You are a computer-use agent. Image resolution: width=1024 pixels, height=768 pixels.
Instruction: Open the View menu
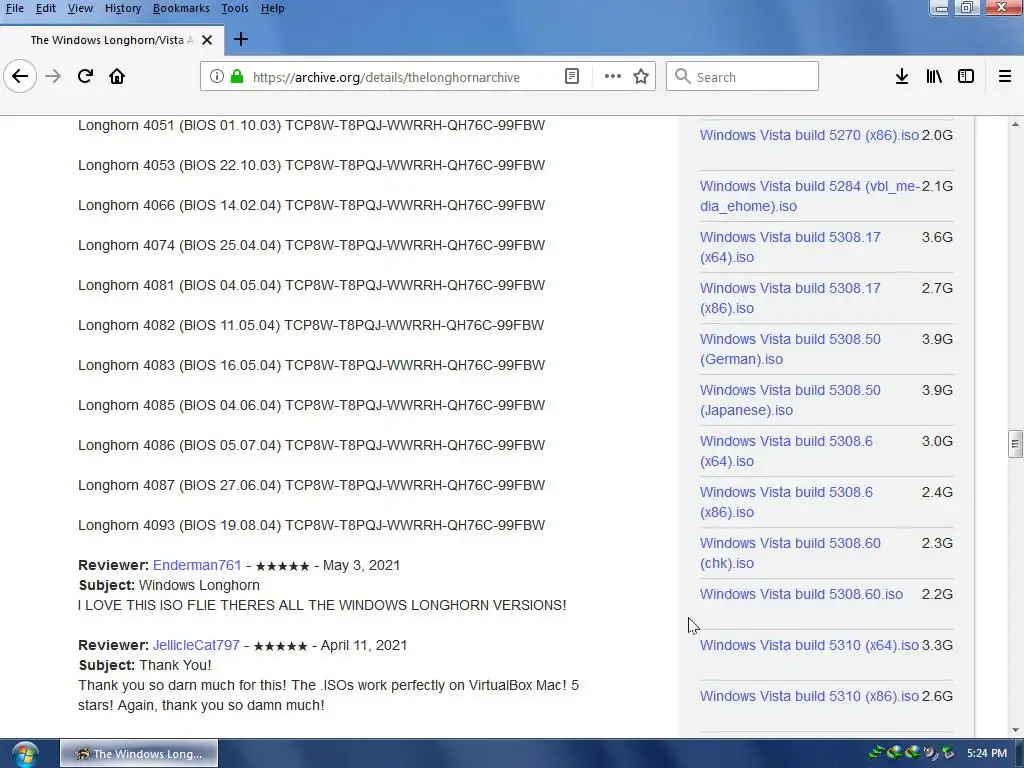pos(80,8)
